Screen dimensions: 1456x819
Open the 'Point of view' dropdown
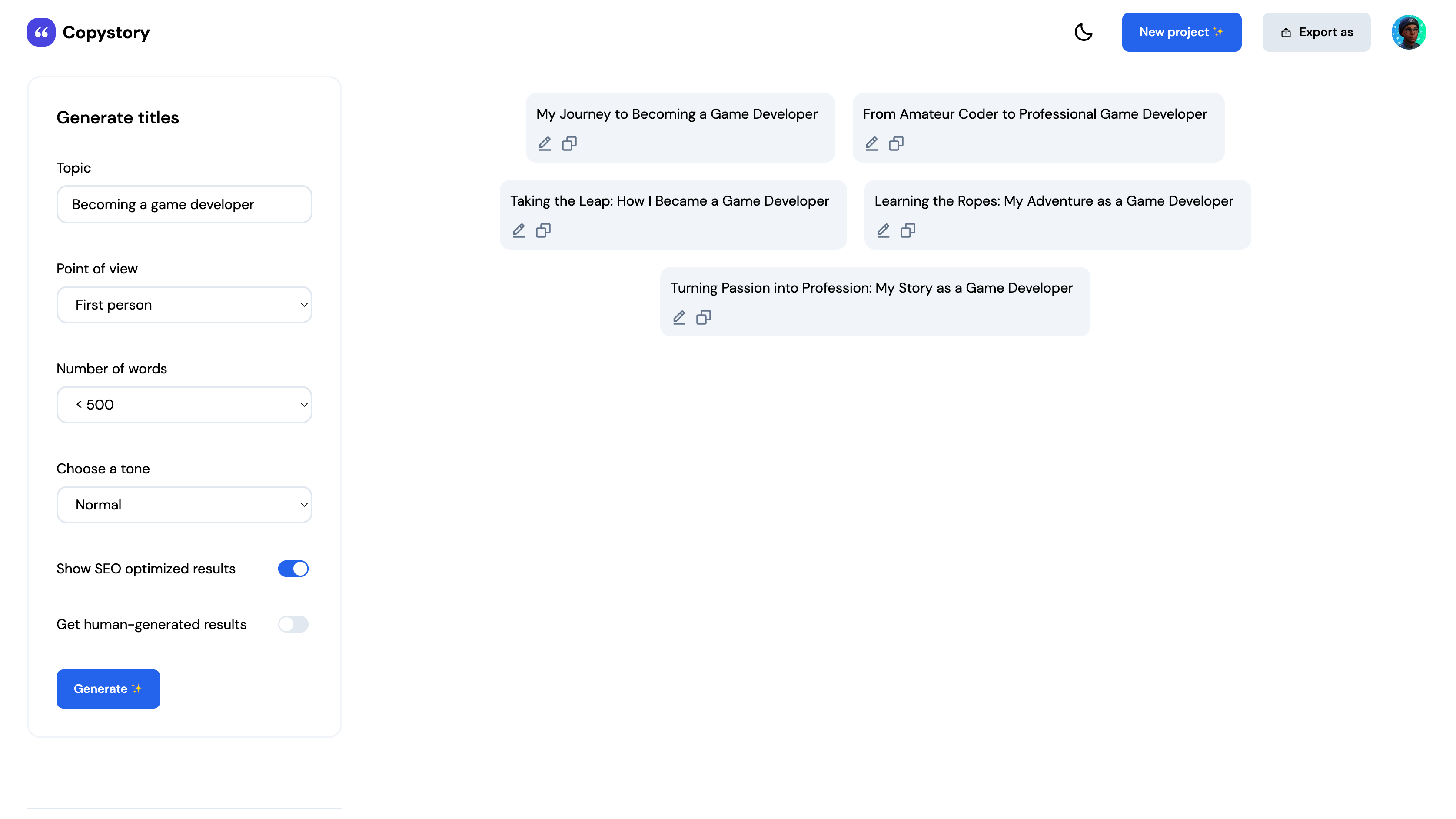tap(184, 304)
